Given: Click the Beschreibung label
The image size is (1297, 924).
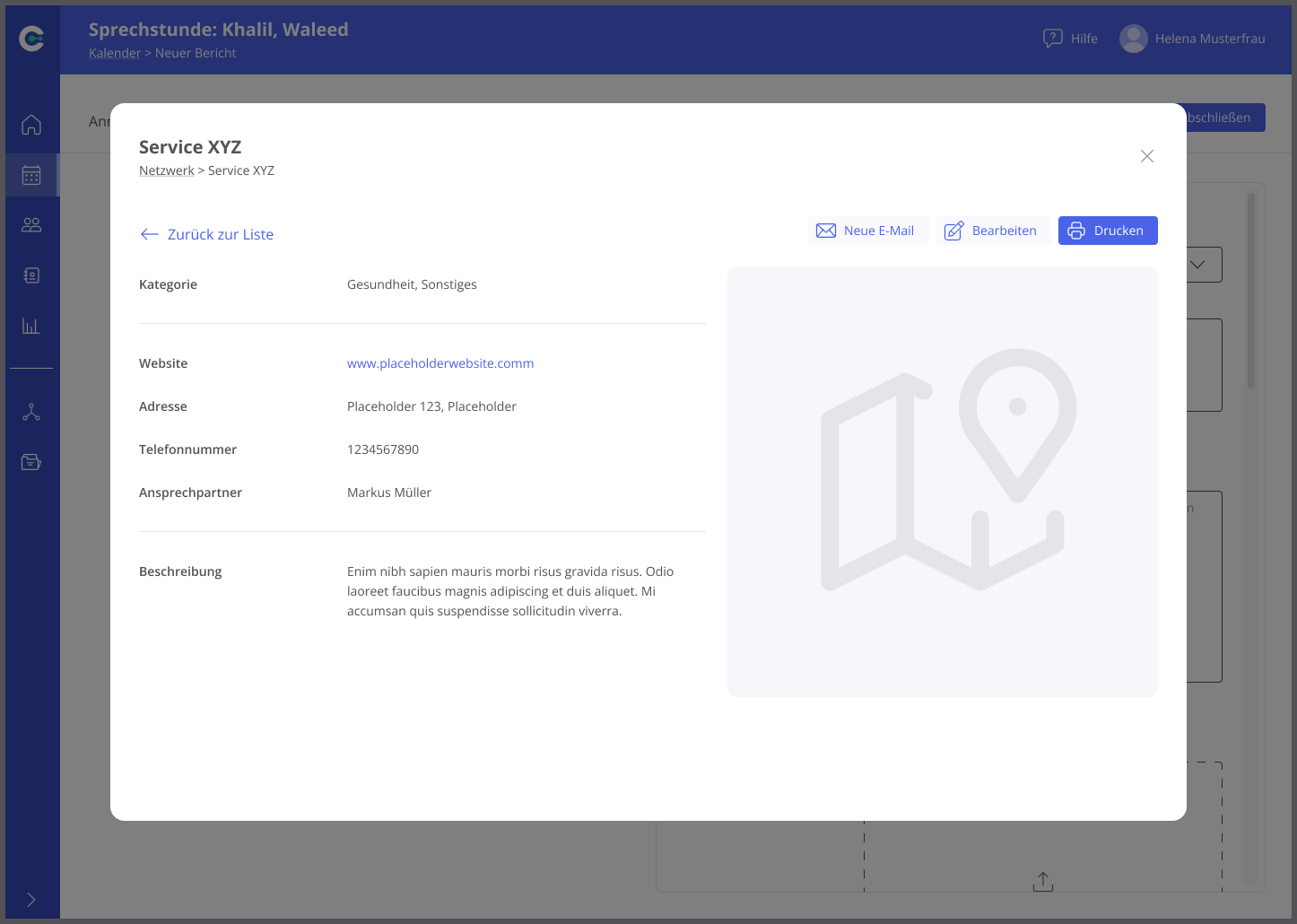Looking at the screenshot, I should (180, 571).
